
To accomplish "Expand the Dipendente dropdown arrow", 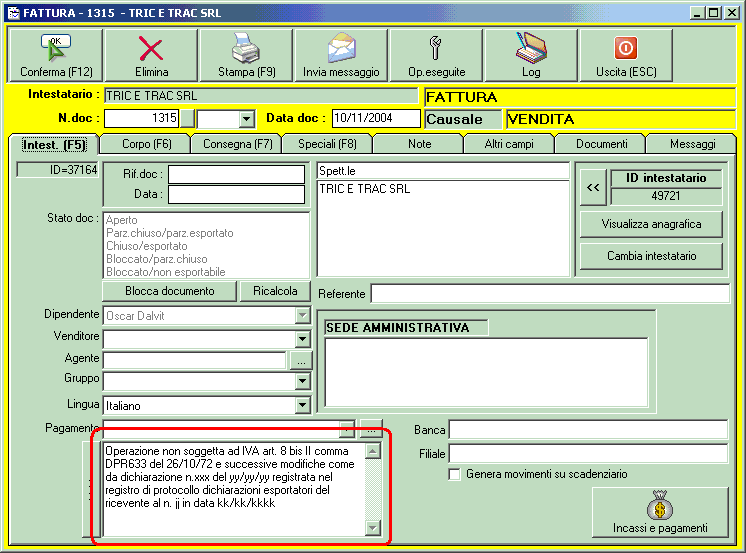I will tap(302, 315).
